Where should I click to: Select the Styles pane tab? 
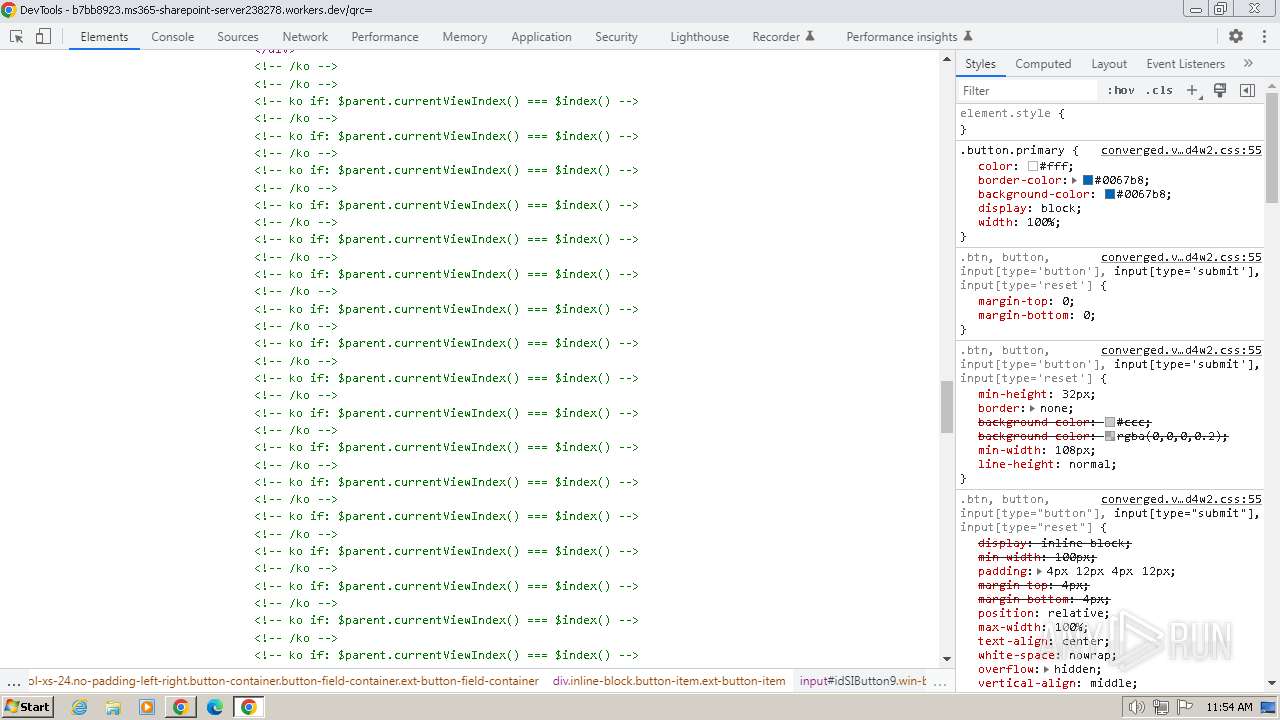click(980, 63)
